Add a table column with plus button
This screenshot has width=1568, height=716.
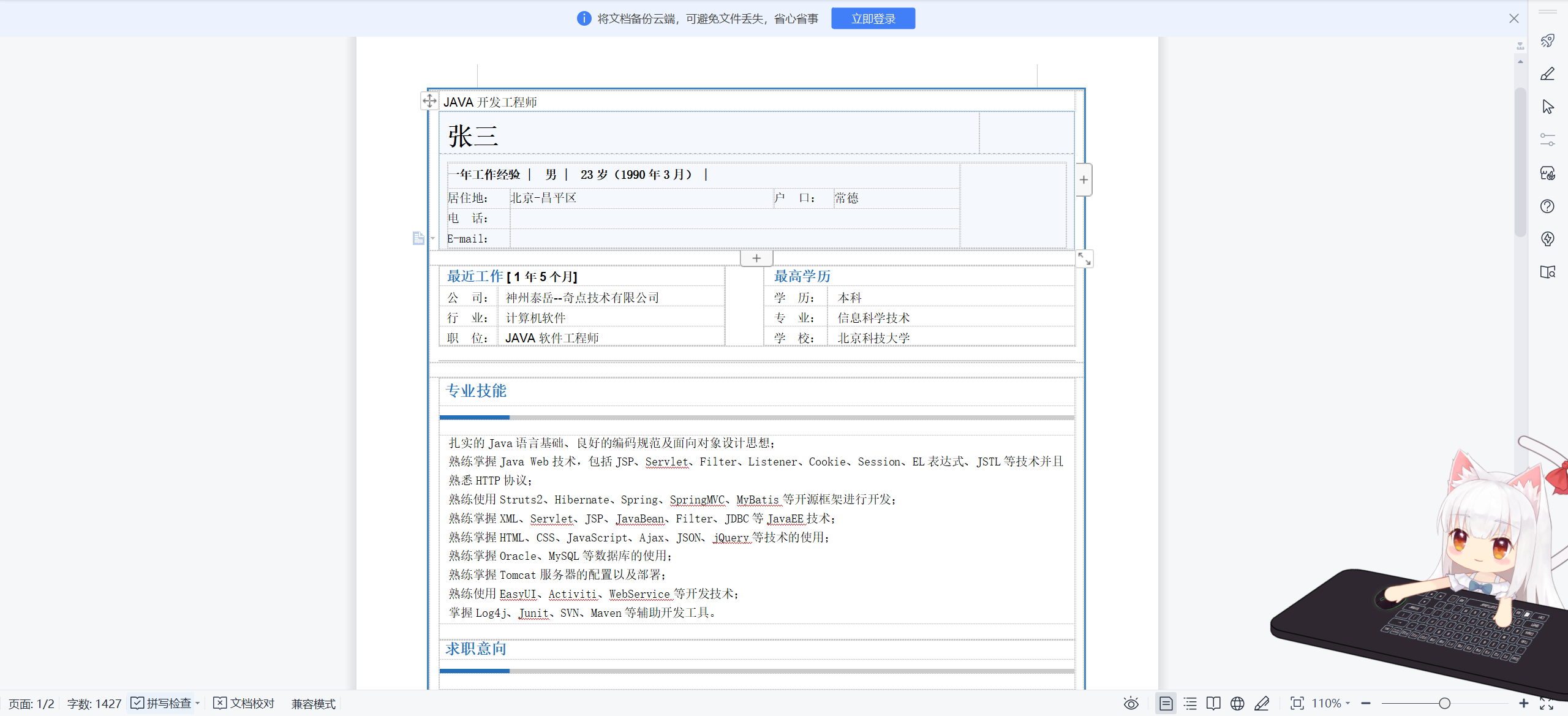(1084, 179)
